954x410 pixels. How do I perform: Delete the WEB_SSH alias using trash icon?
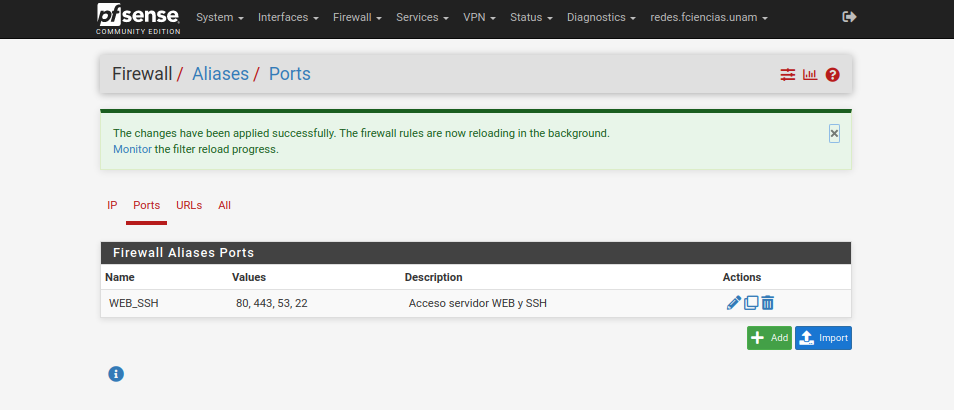pos(768,303)
